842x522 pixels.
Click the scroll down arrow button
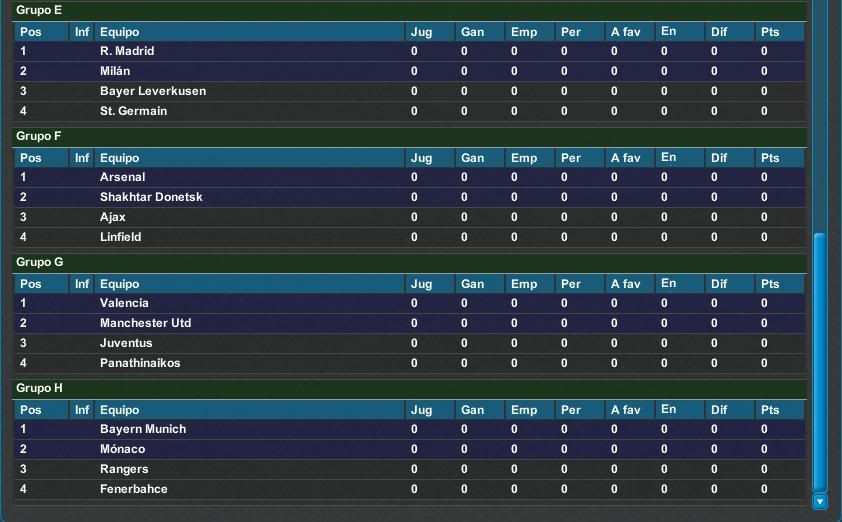point(820,502)
